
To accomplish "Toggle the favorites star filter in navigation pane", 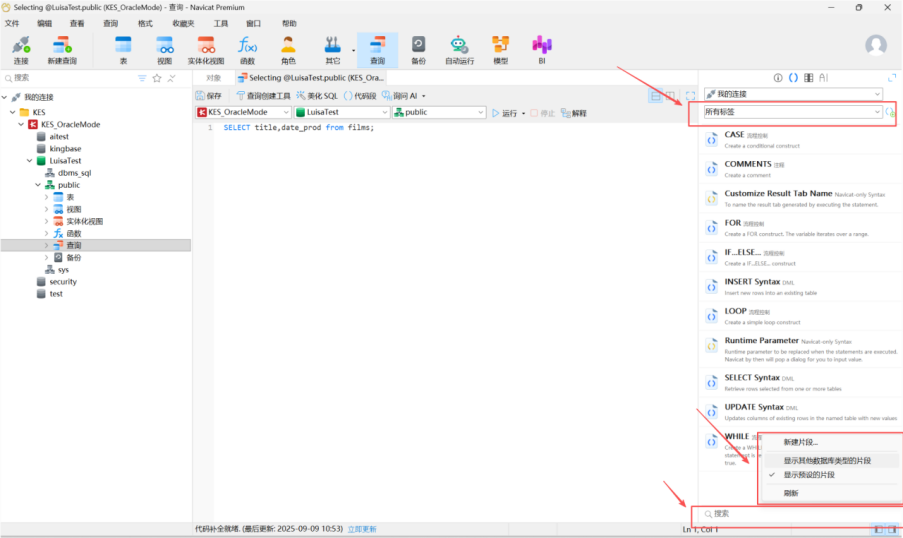I will tap(157, 78).
